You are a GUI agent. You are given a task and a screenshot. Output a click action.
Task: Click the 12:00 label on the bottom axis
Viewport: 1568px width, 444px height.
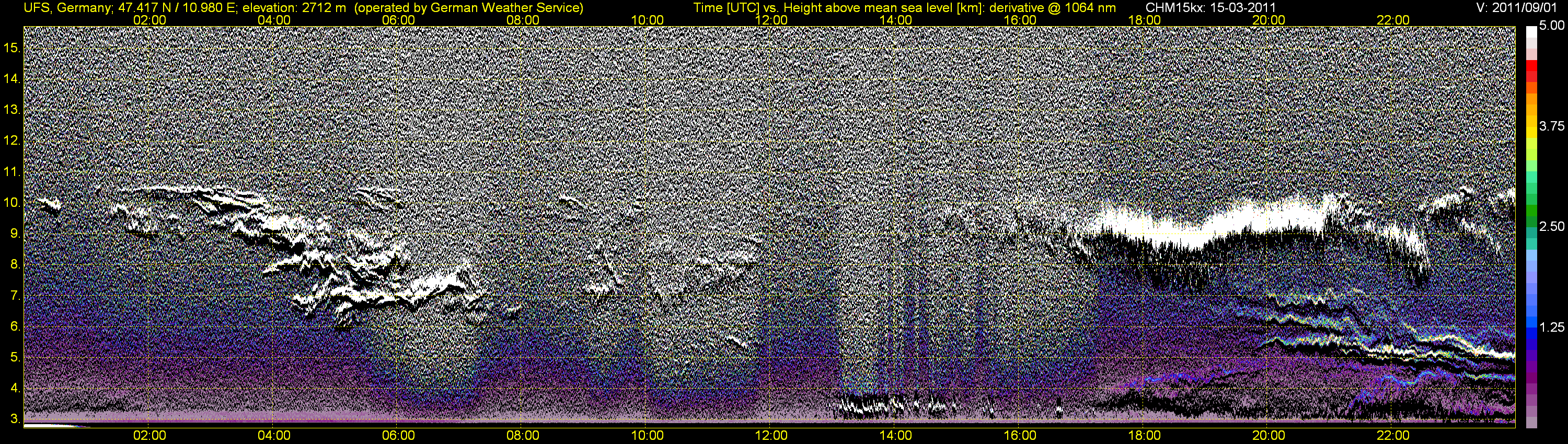771,436
